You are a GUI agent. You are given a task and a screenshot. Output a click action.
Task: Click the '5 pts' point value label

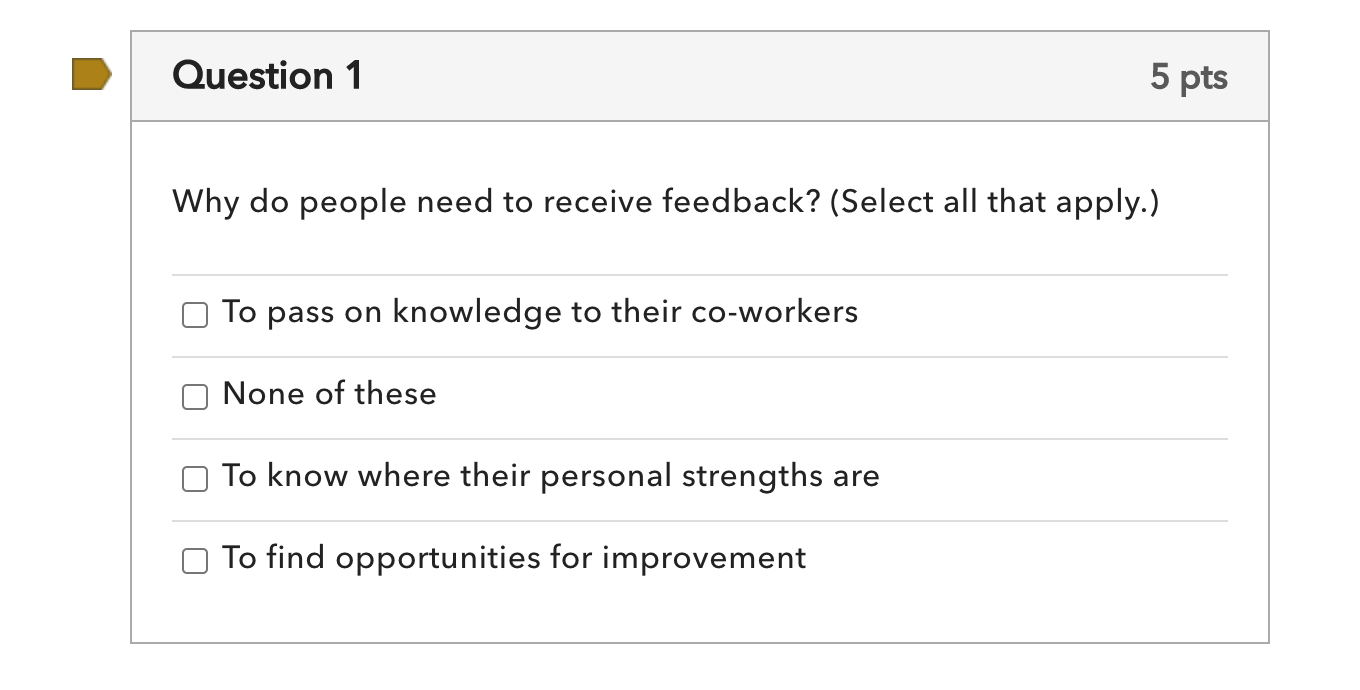(x=1190, y=75)
